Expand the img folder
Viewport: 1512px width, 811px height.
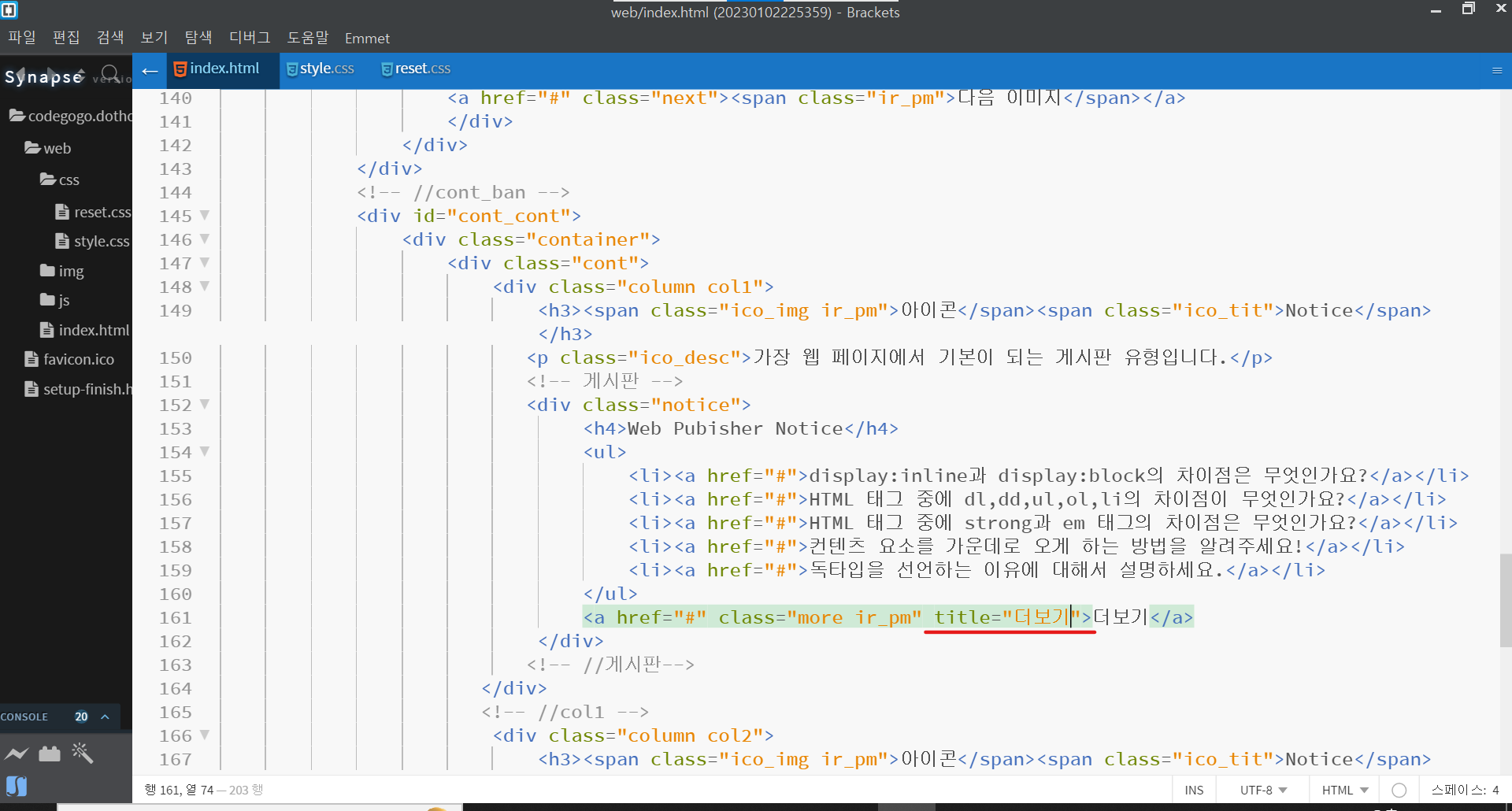(62, 271)
